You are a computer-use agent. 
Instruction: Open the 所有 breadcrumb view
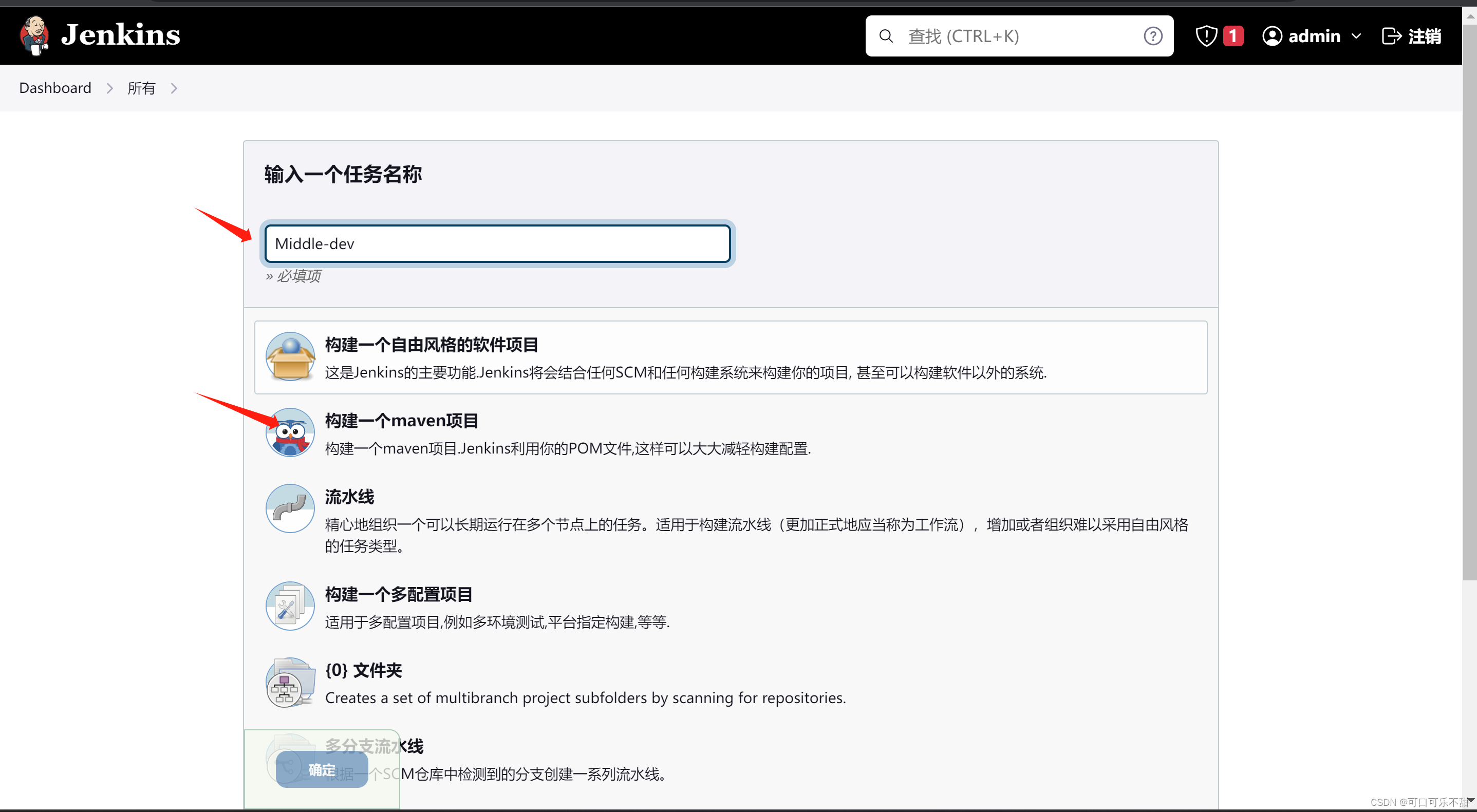coord(142,88)
